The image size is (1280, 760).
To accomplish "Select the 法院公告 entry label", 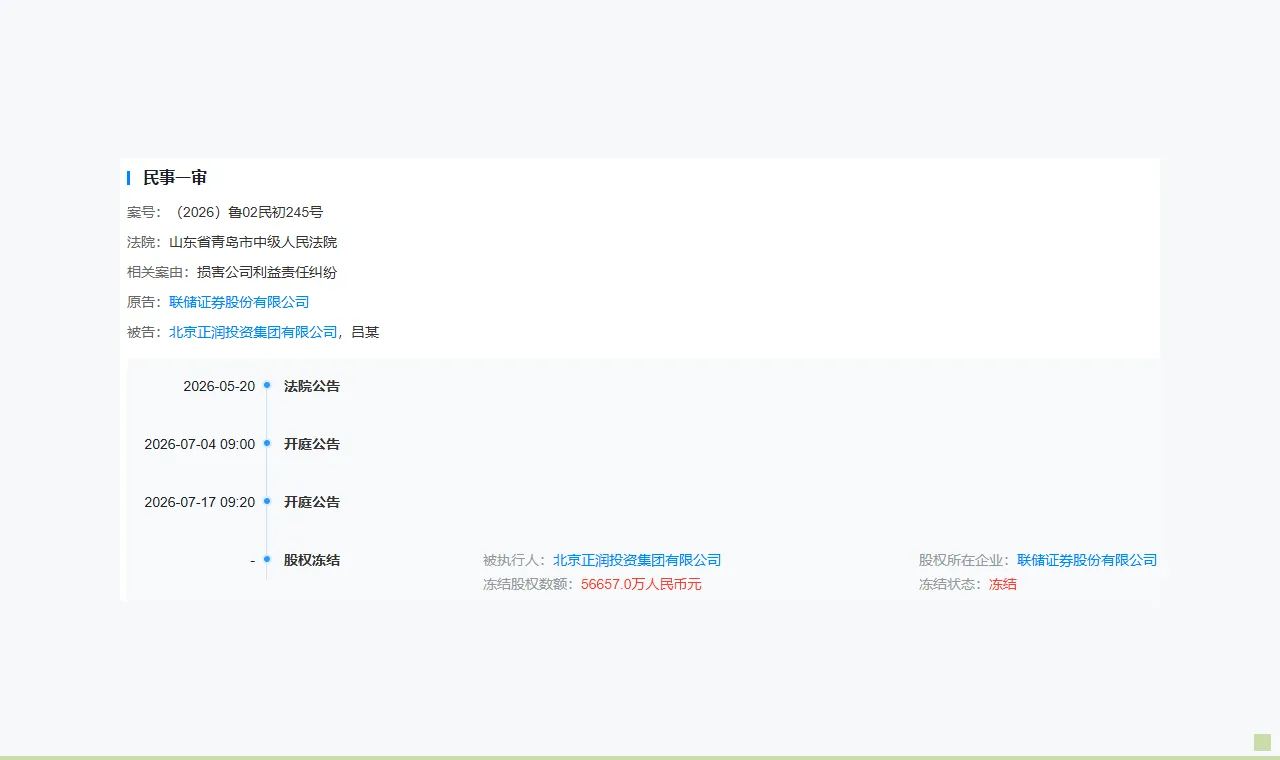I will coord(312,386).
